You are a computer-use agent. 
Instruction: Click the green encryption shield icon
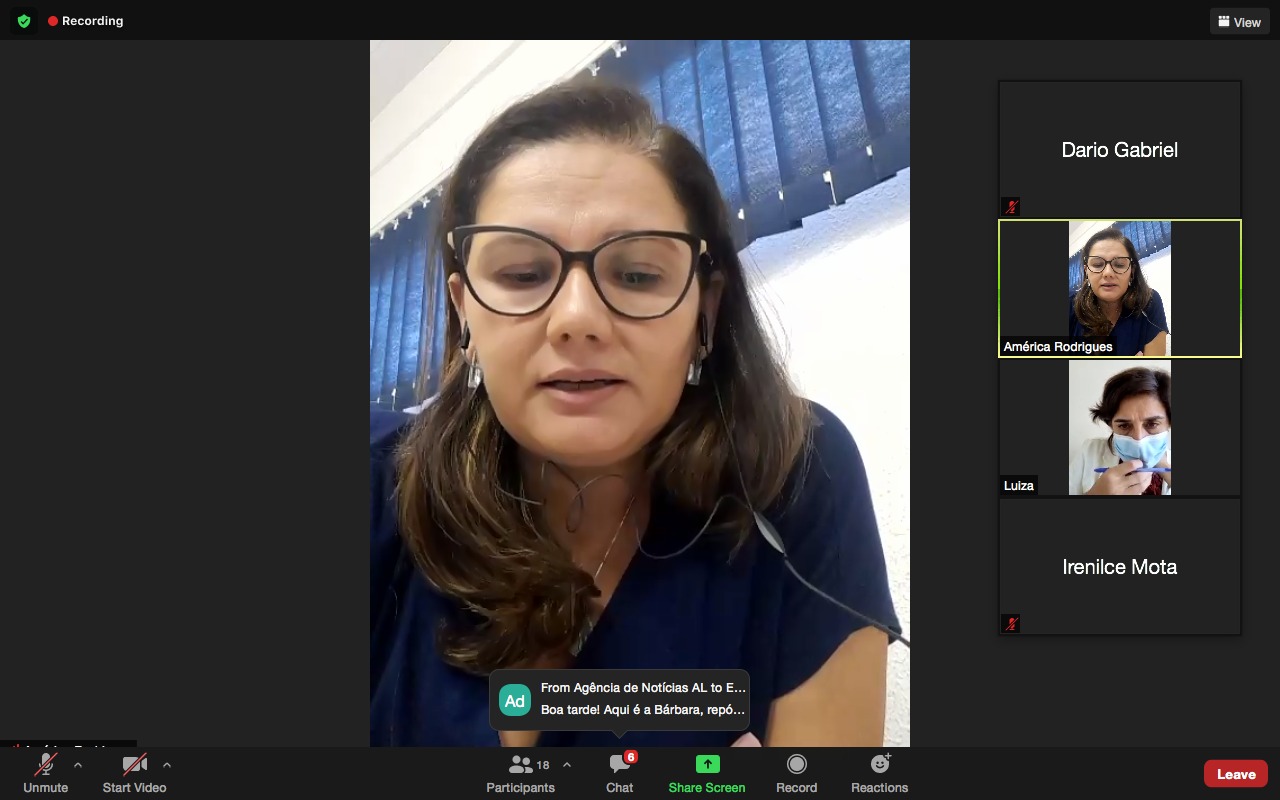click(x=24, y=21)
